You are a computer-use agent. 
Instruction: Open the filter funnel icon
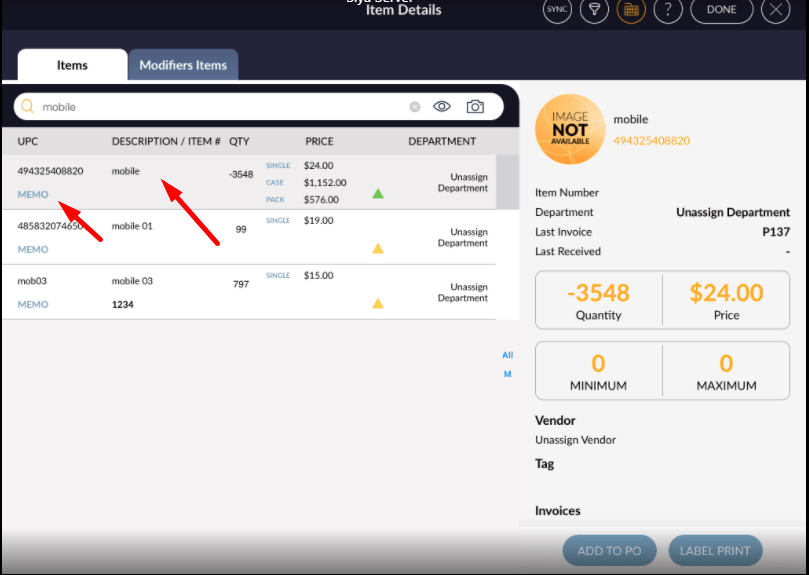[594, 10]
